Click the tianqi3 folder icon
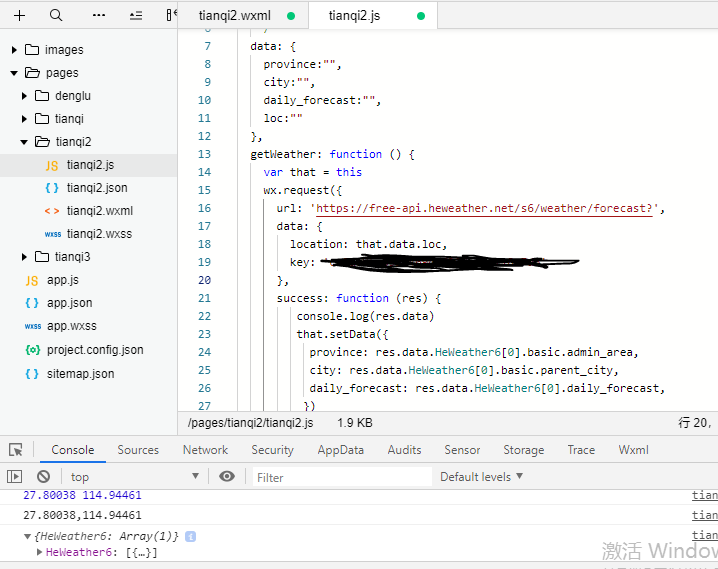 click(42, 257)
